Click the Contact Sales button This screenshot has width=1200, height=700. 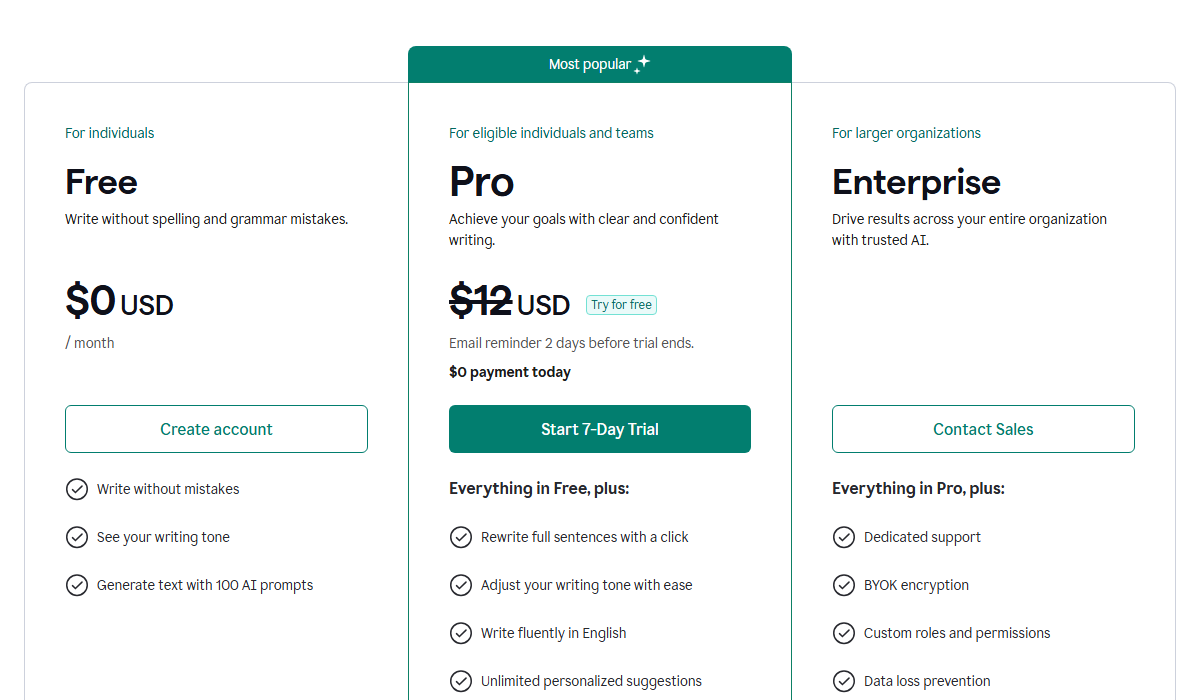click(x=983, y=429)
